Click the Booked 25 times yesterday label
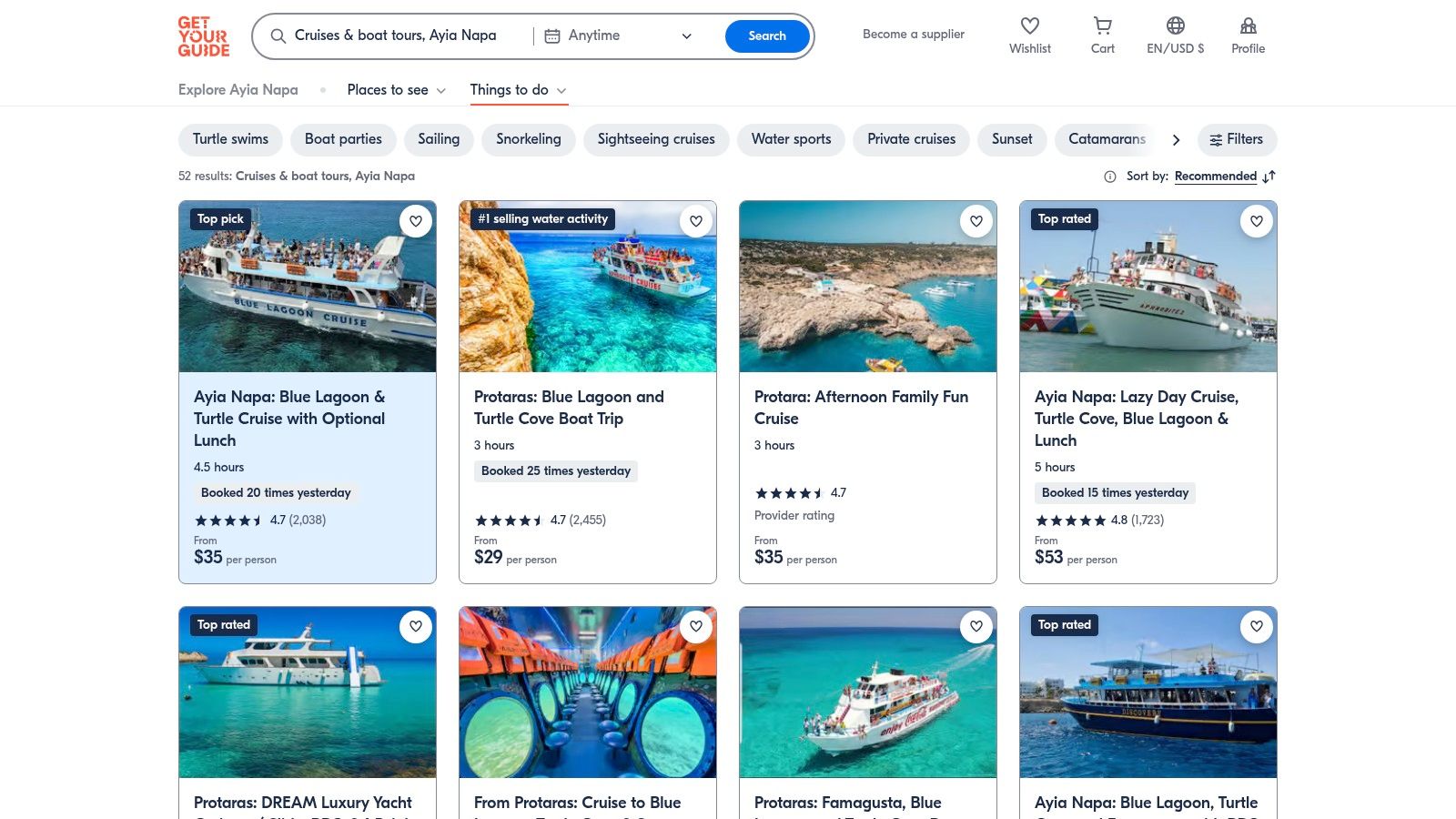Screen dimensions: 1456x819 [x=556, y=471]
